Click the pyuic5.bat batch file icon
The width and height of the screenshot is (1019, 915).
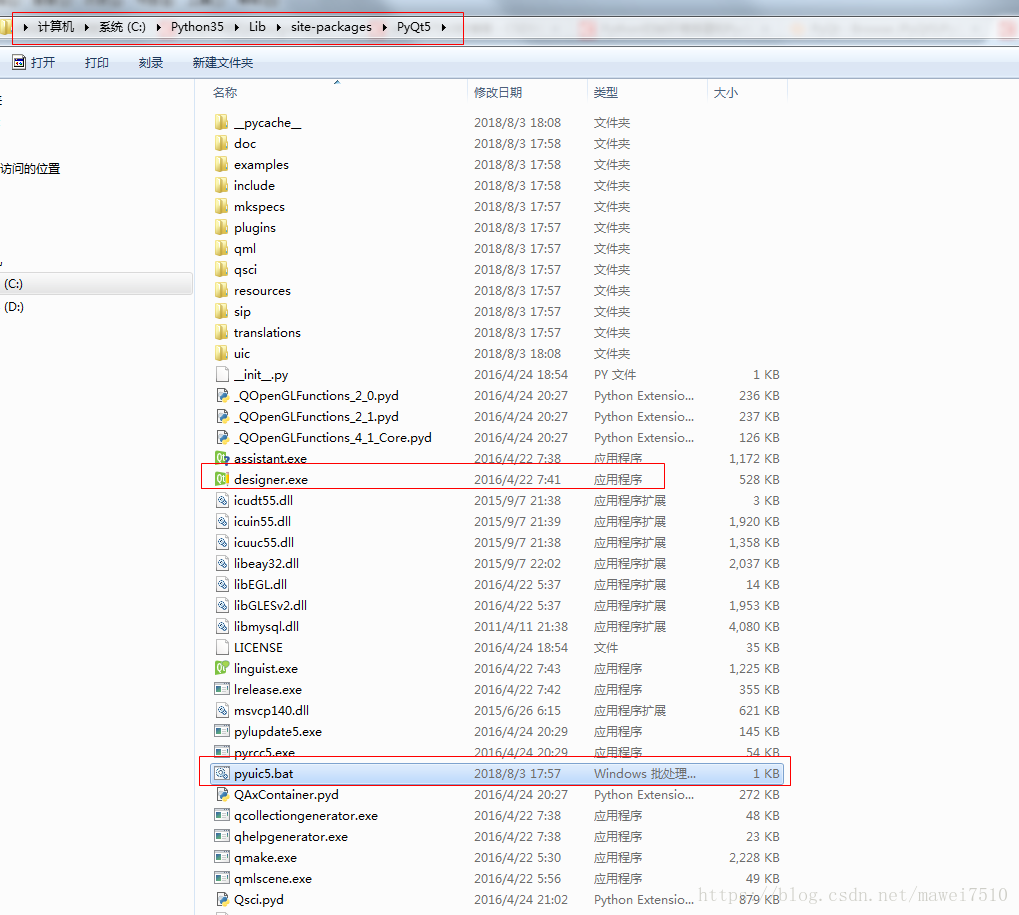point(222,773)
